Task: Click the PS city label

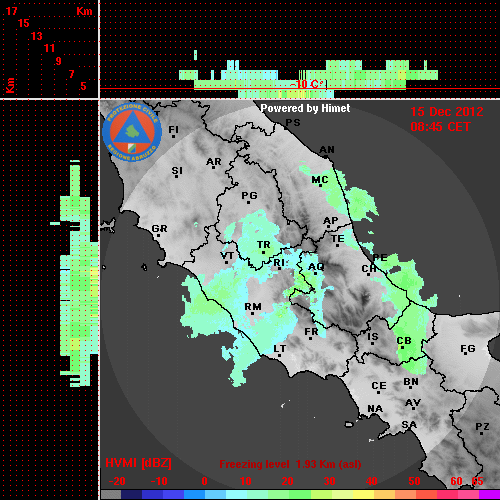Action: [x=293, y=123]
